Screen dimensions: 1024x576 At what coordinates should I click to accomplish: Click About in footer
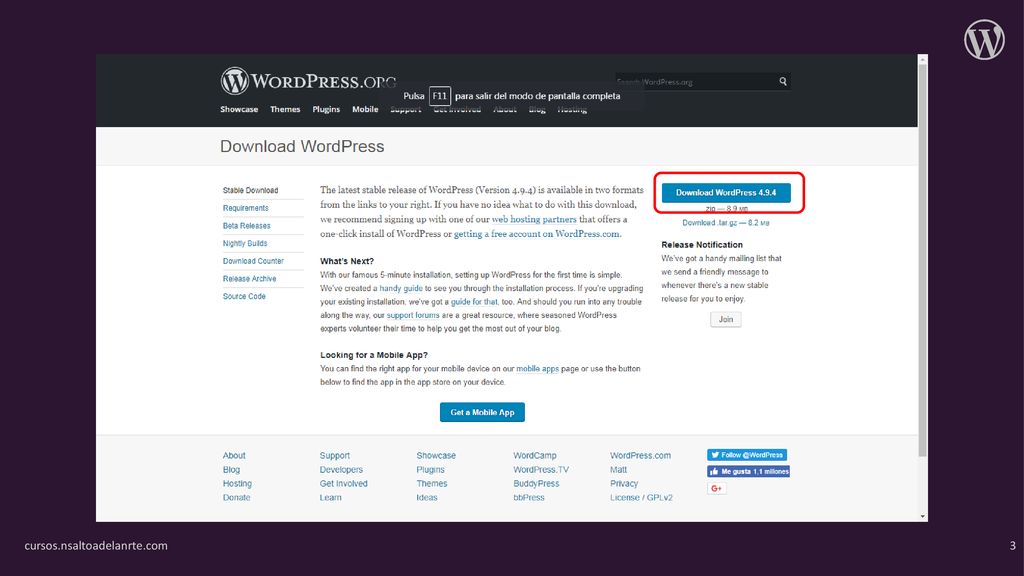234,455
